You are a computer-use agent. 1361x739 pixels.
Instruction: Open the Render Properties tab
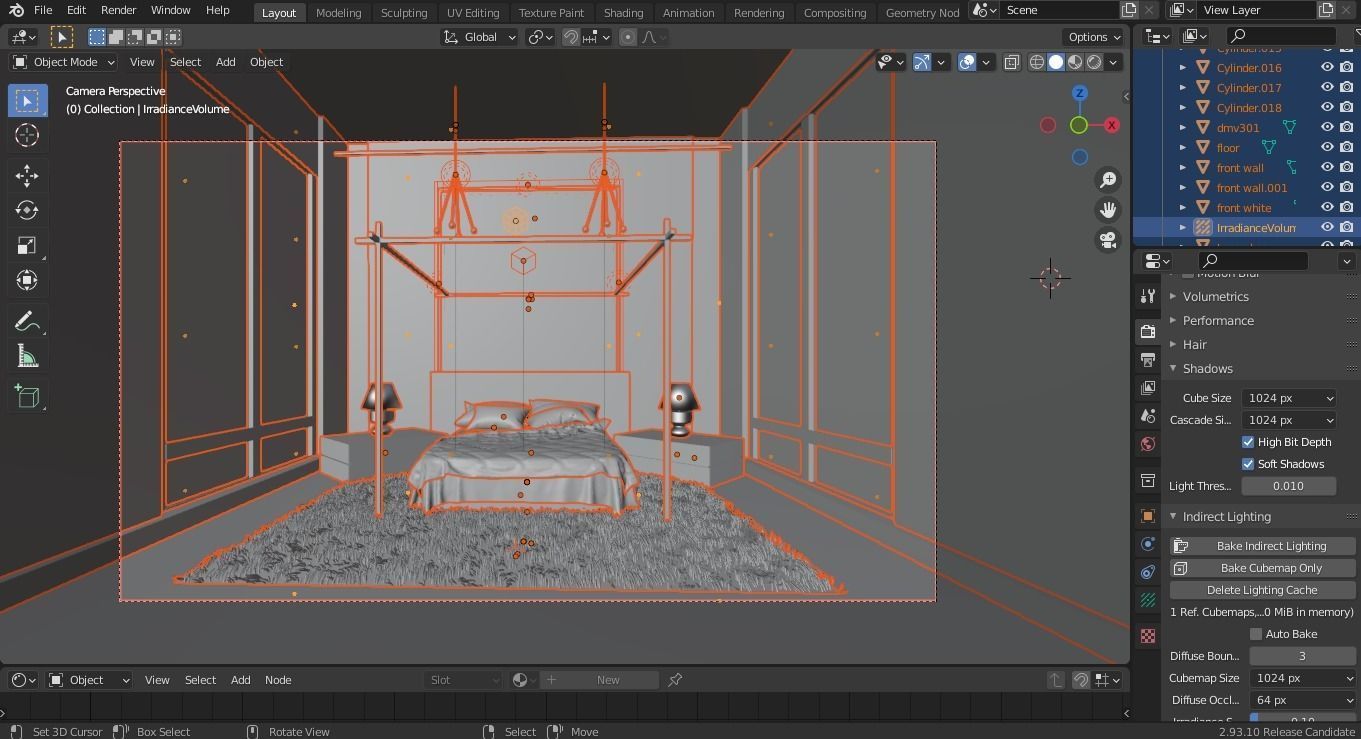[1147, 330]
